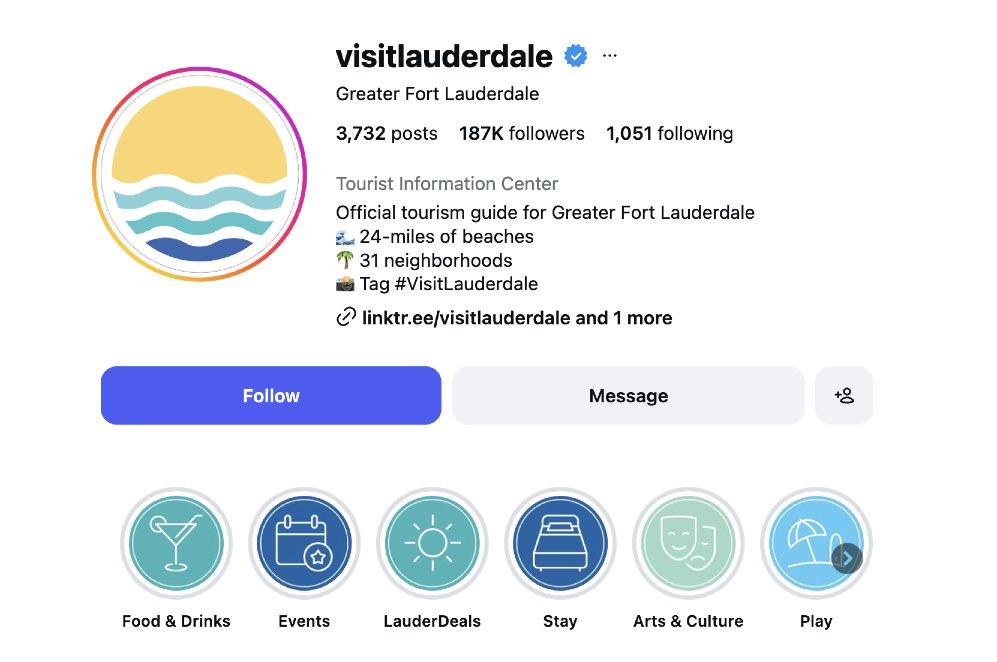The height and width of the screenshot is (662, 997).
Task: Click the add similar accounts person icon
Action: pyautogui.click(x=844, y=396)
